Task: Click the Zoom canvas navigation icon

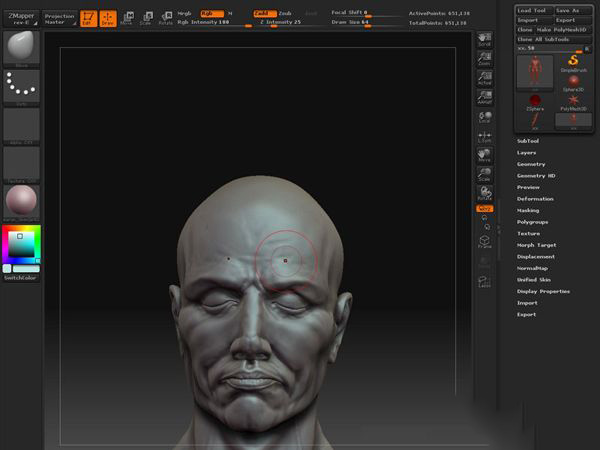Action: point(484,59)
